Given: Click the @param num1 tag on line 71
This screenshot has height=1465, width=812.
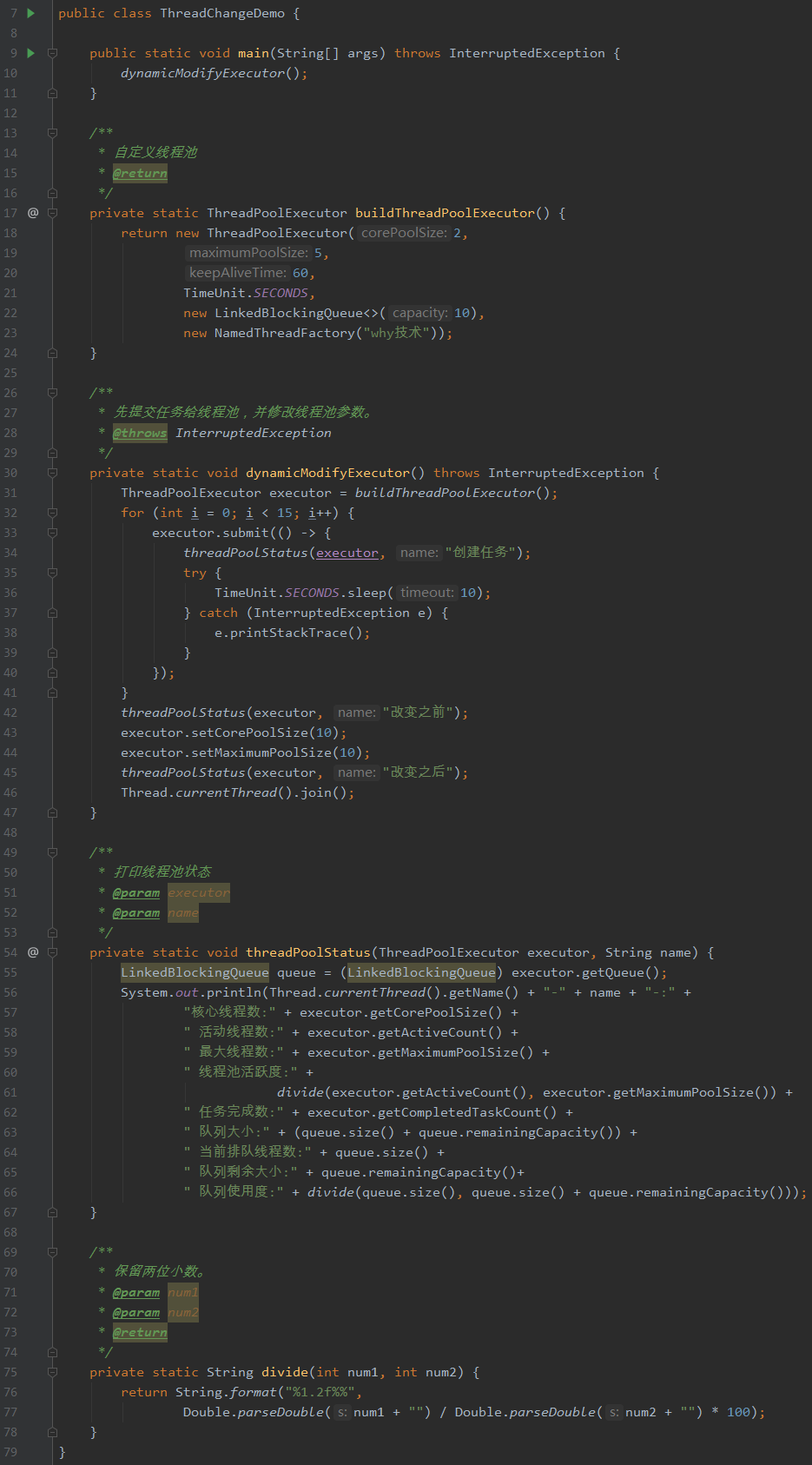Looking at the screenshot, I should coord(155,1292).
